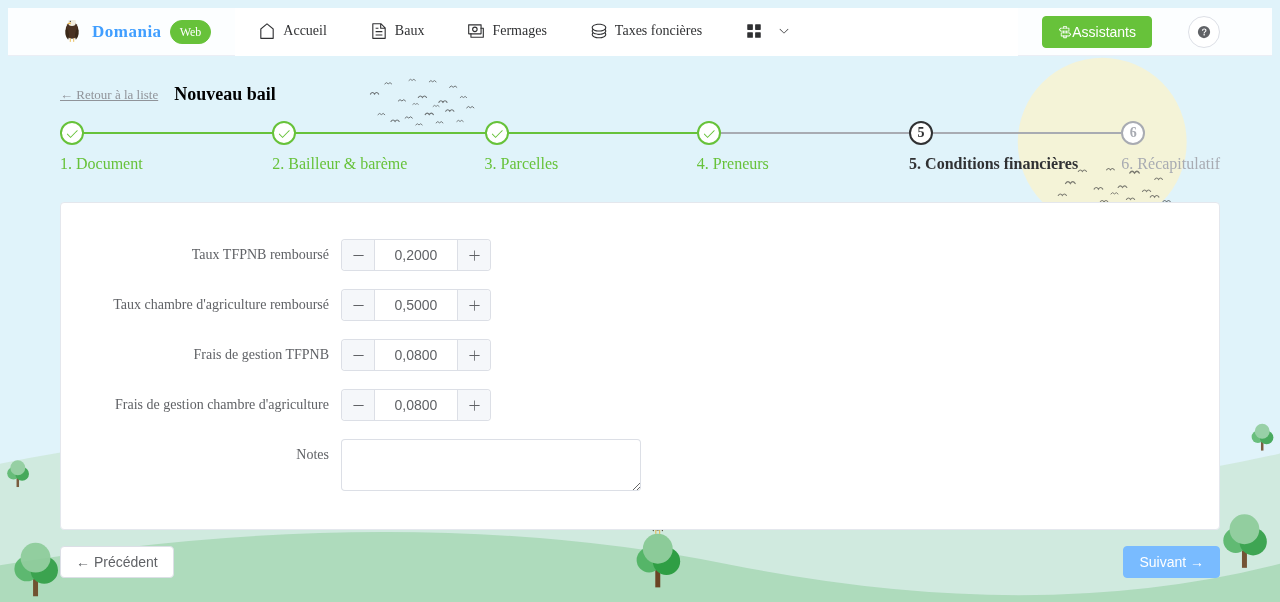Click the step 3 Parcelles checkmark circle

(497, 133)
